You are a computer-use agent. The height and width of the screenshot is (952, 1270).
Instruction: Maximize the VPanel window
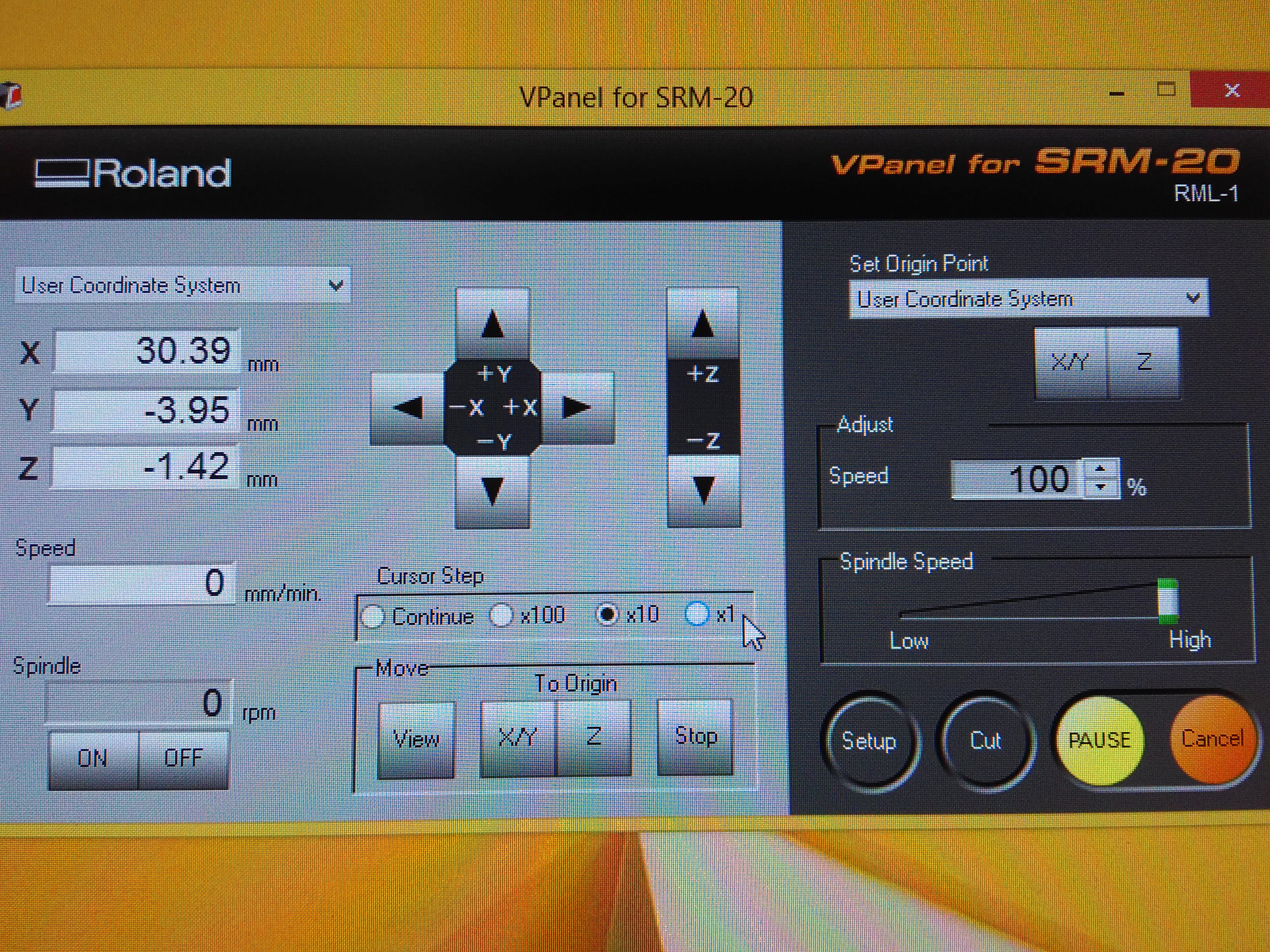pos(1166,90)
